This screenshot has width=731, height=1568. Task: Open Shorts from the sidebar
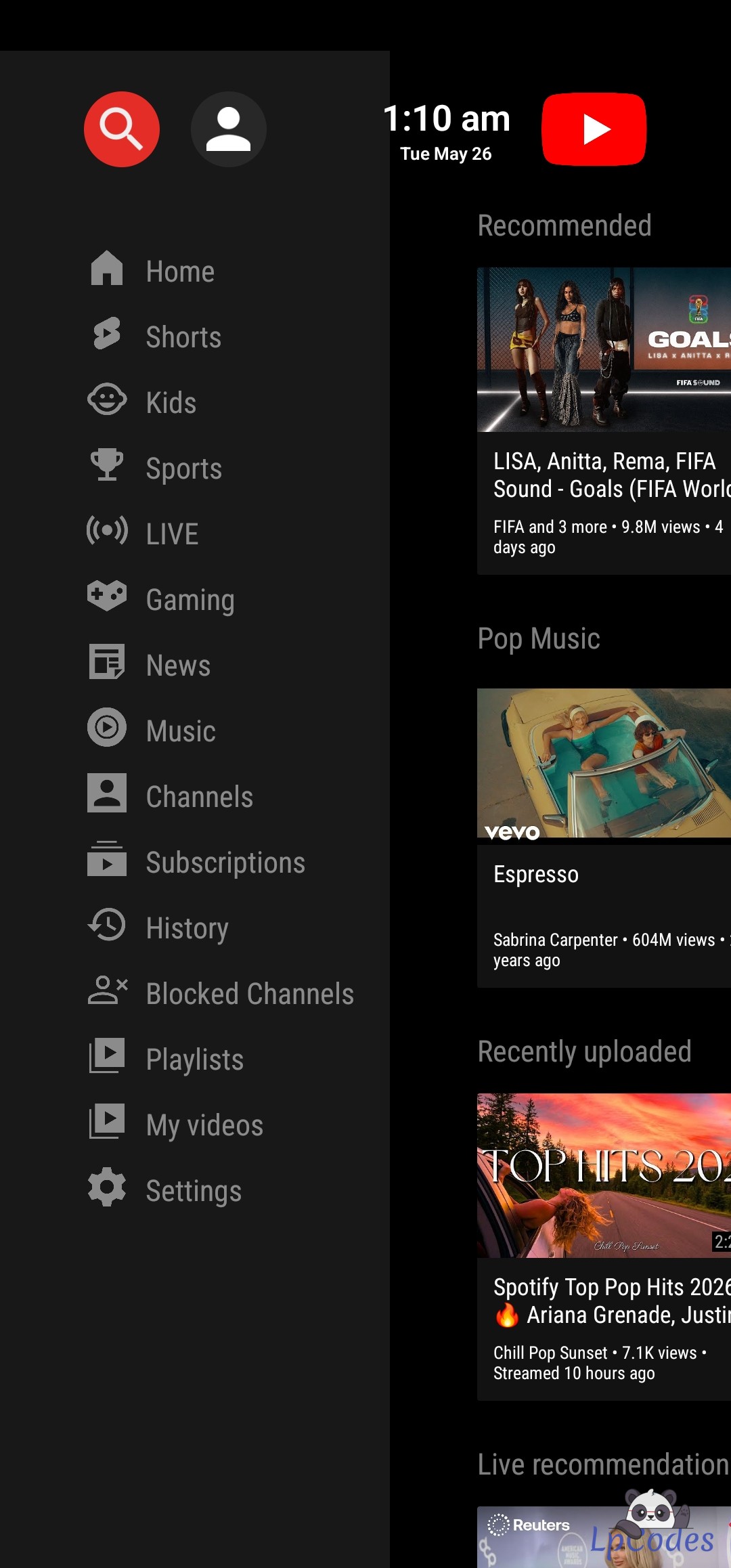(183, 338)
